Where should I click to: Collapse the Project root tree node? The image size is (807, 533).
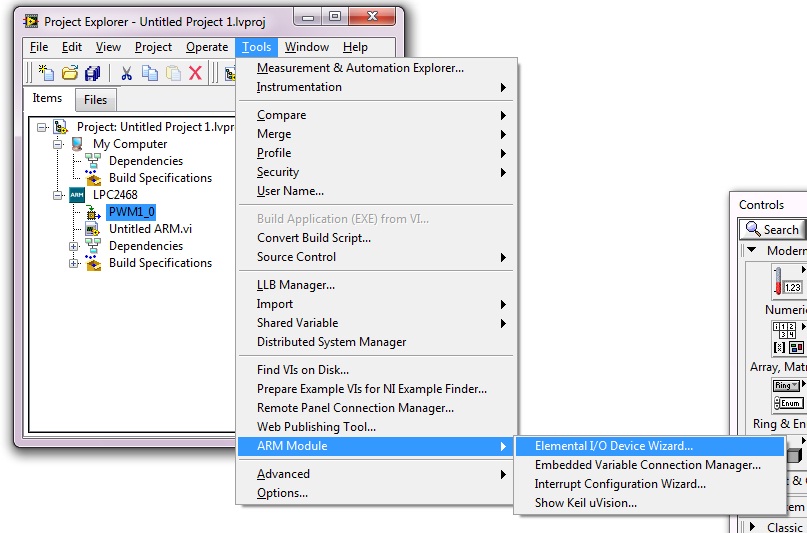(42, 127)
